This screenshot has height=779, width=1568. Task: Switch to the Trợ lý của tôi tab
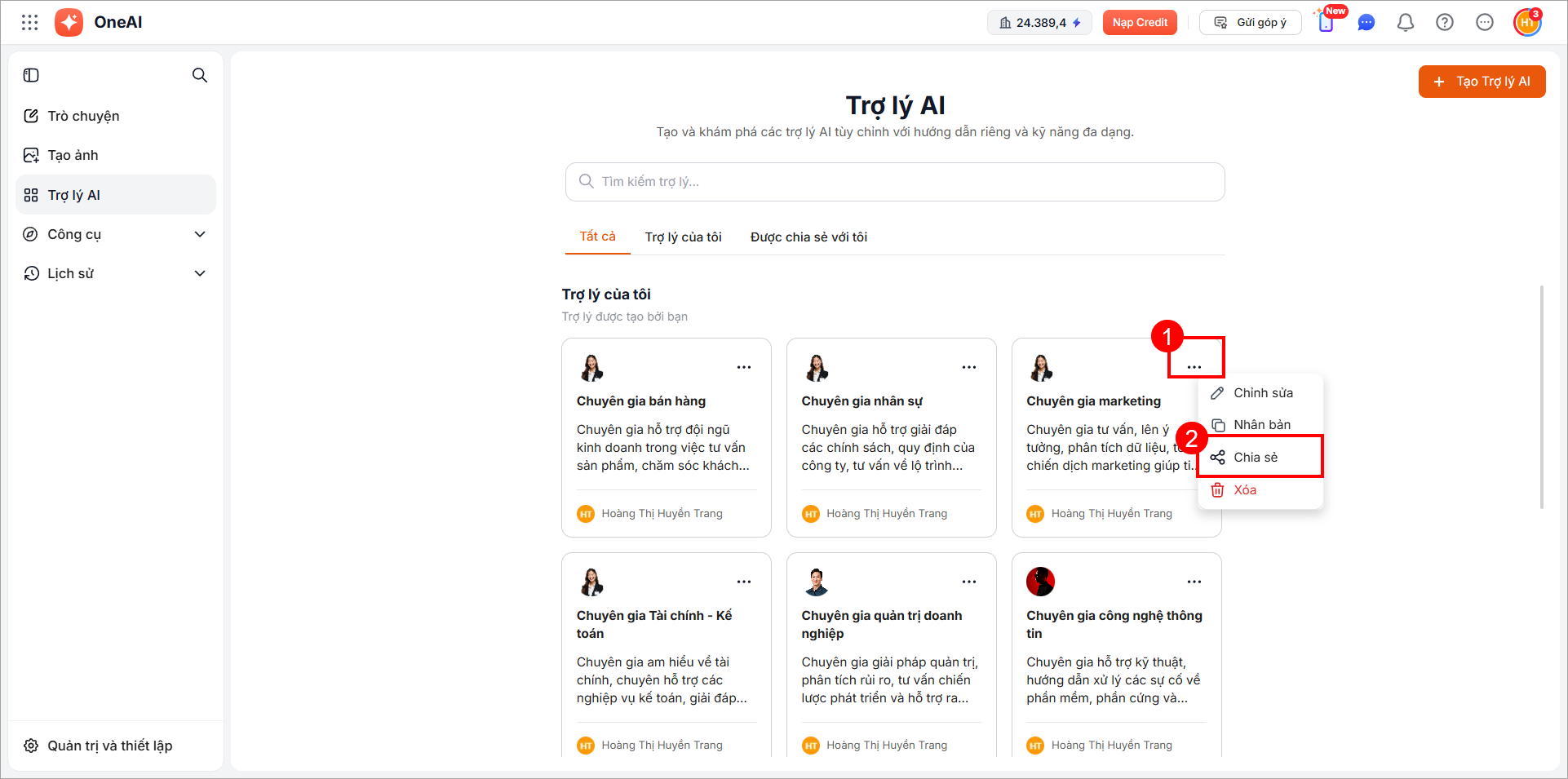click(684, 237)
